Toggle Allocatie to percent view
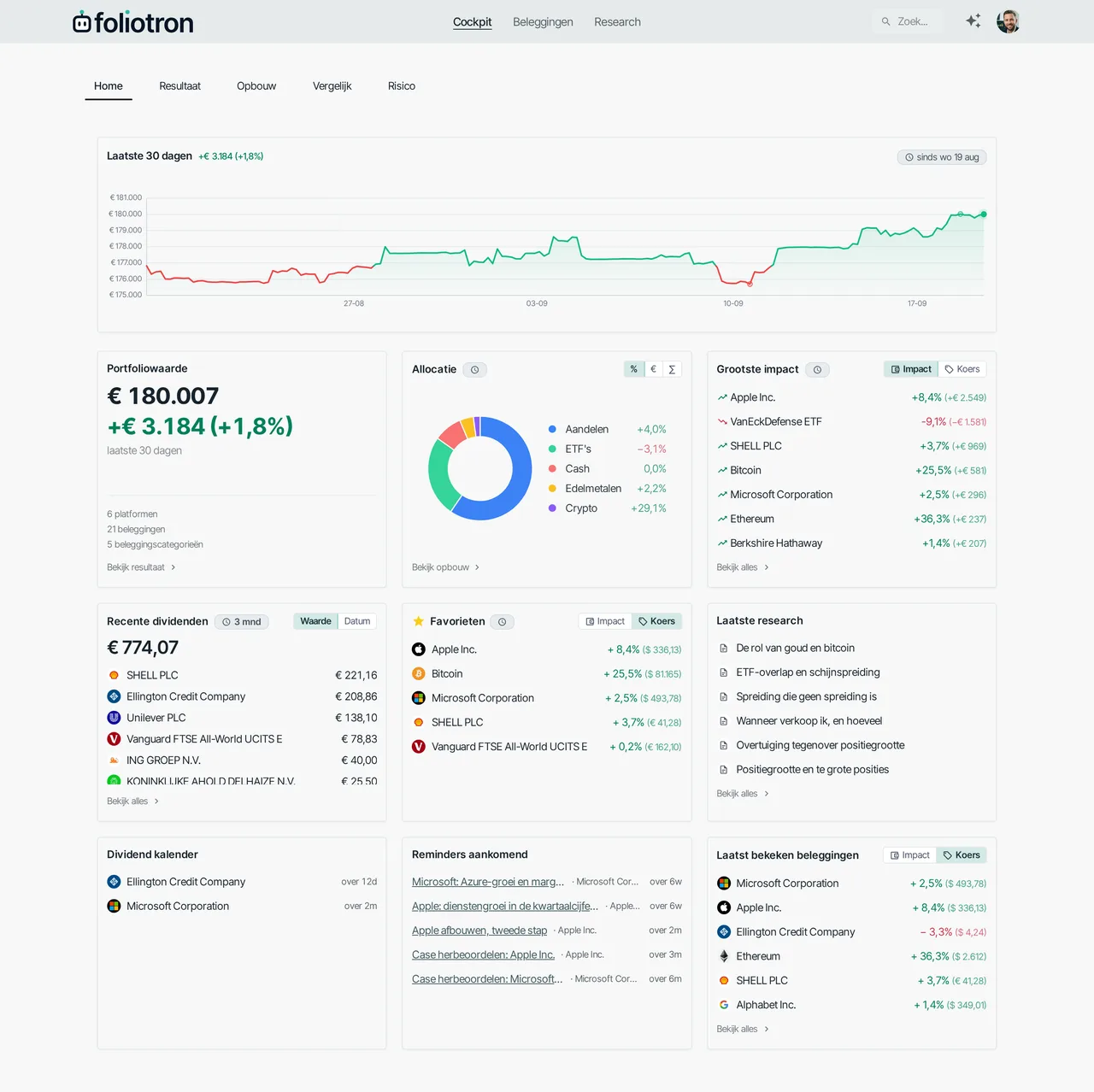The width and height of the screenshot is (1094, 1092). pyautogui.click(x=634, y=369)
